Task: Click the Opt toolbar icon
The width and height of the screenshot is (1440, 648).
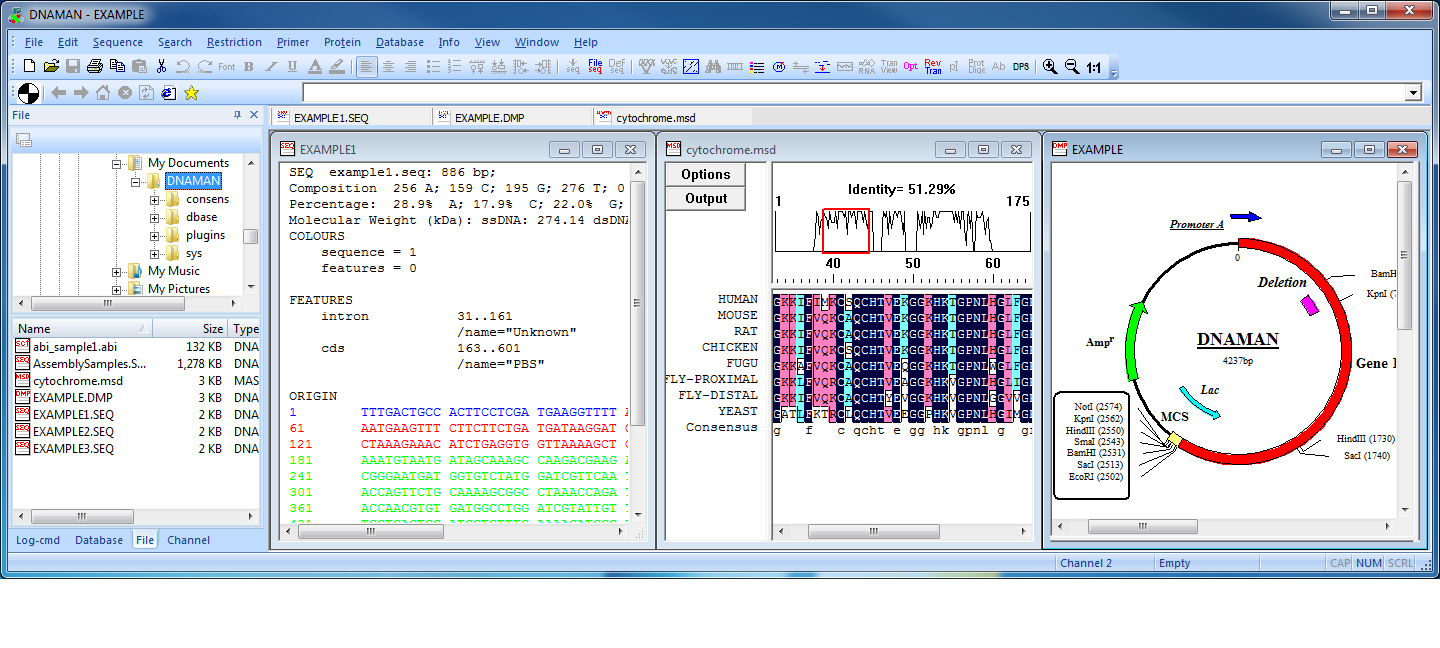Action: pyautogui.click(x=910, y=67)
